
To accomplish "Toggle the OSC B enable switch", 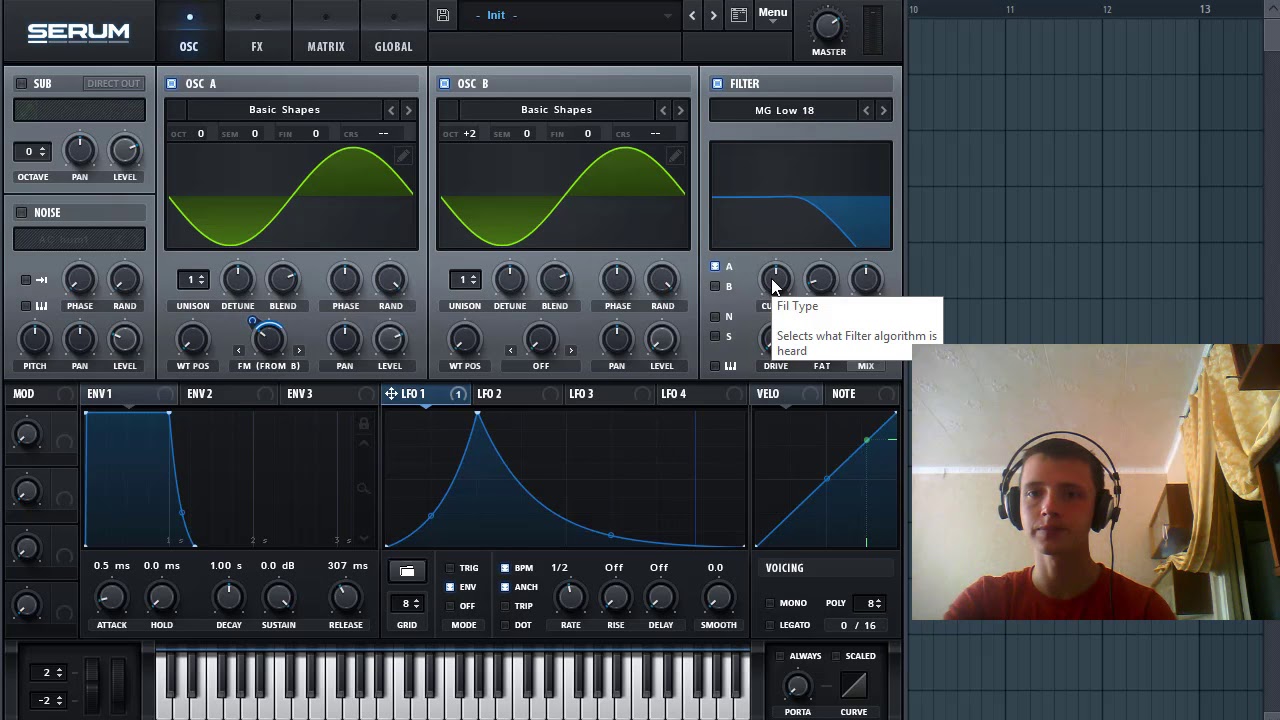I will (444, 84).
